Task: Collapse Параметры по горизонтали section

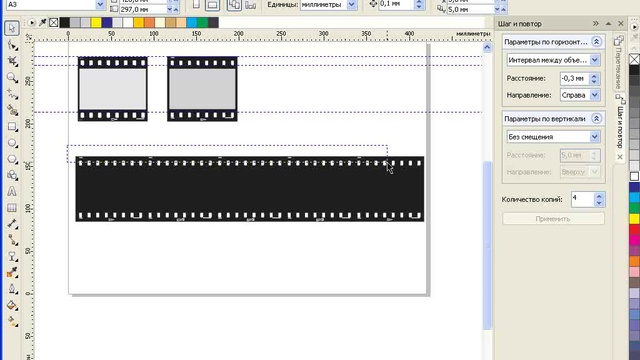Action: pyautogui.click(x=596, y=42)
